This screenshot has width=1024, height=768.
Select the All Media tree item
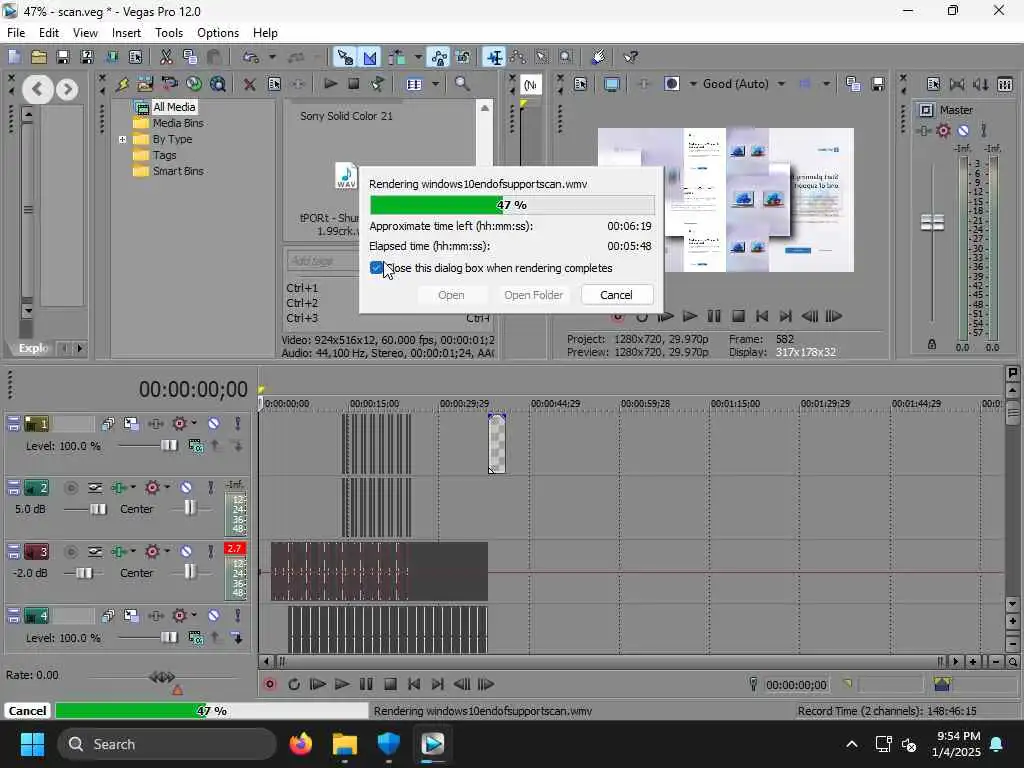click(x=174, y=107)
